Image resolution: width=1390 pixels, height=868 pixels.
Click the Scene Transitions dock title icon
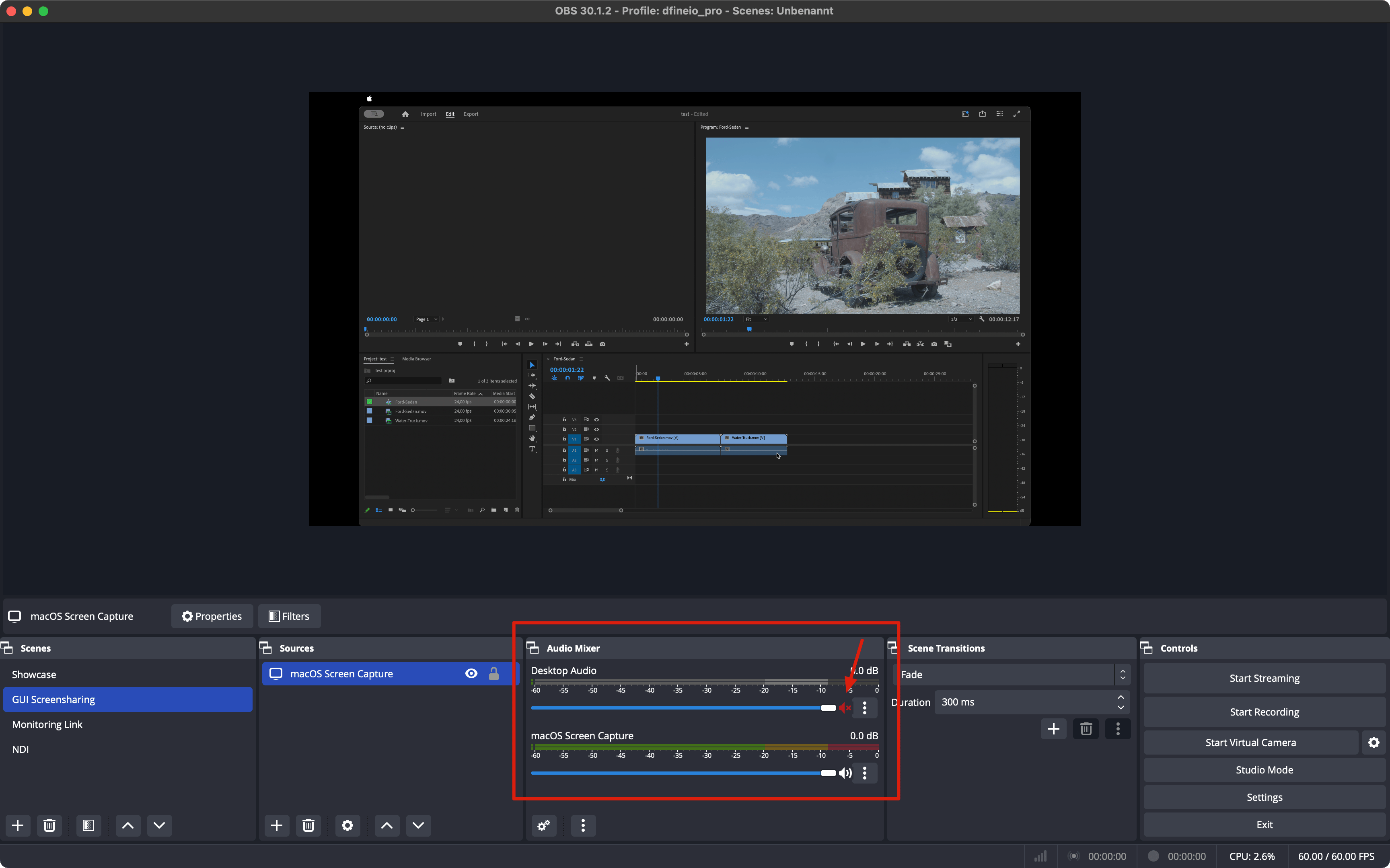[892, 648]
